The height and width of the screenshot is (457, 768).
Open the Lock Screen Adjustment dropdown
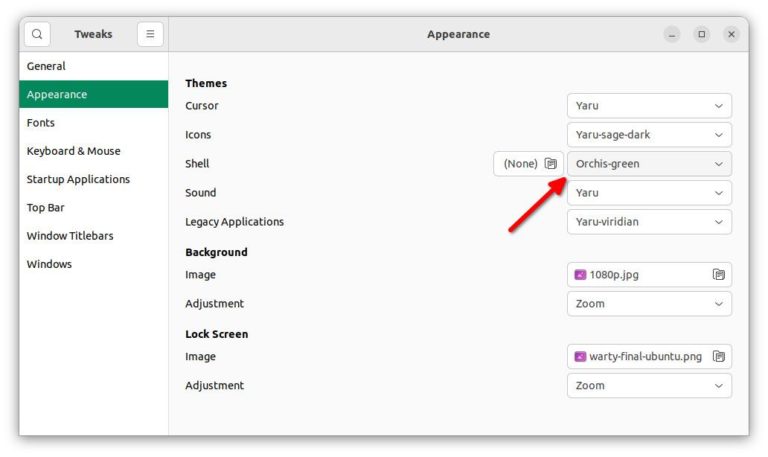[649, 385]
